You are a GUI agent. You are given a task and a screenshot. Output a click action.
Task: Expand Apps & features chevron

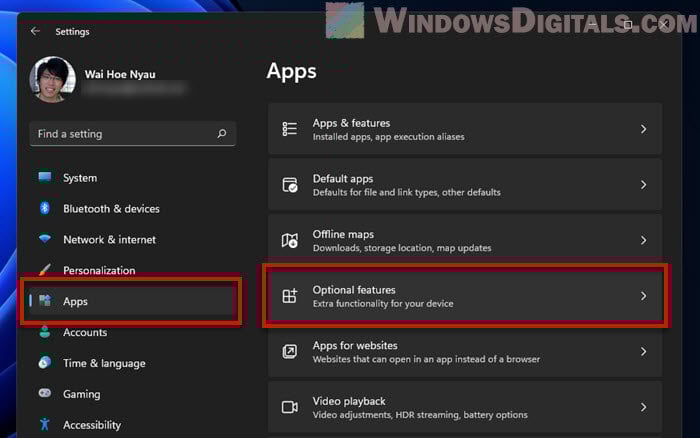click(643, 129)
